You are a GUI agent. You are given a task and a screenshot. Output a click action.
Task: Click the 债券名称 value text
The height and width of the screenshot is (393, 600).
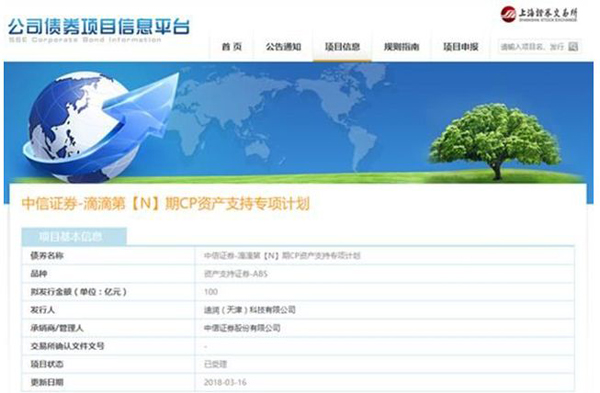click(282, 255)
